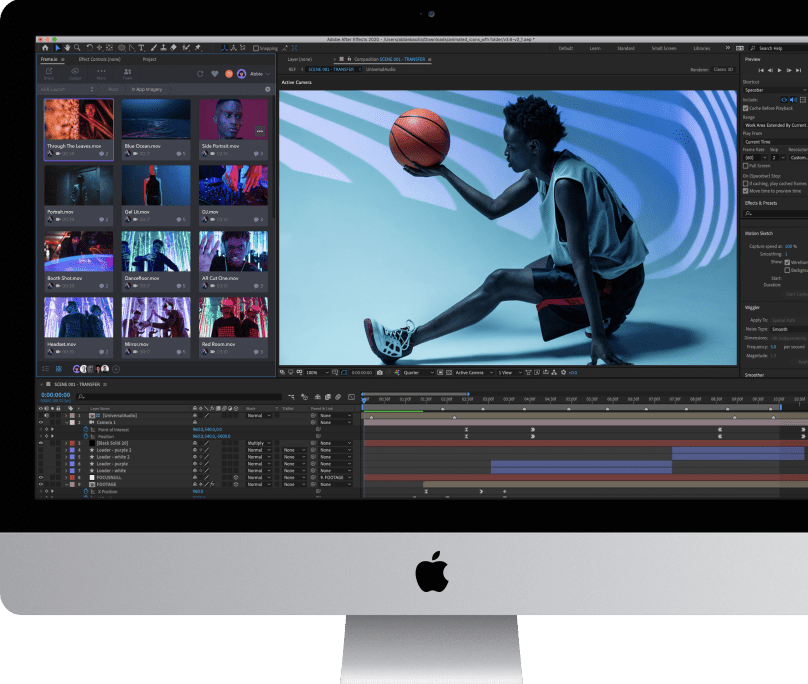Screen dimensions: 808x684
Task: Click the Frame.io Team icon
Action: [x=127, y=74]
